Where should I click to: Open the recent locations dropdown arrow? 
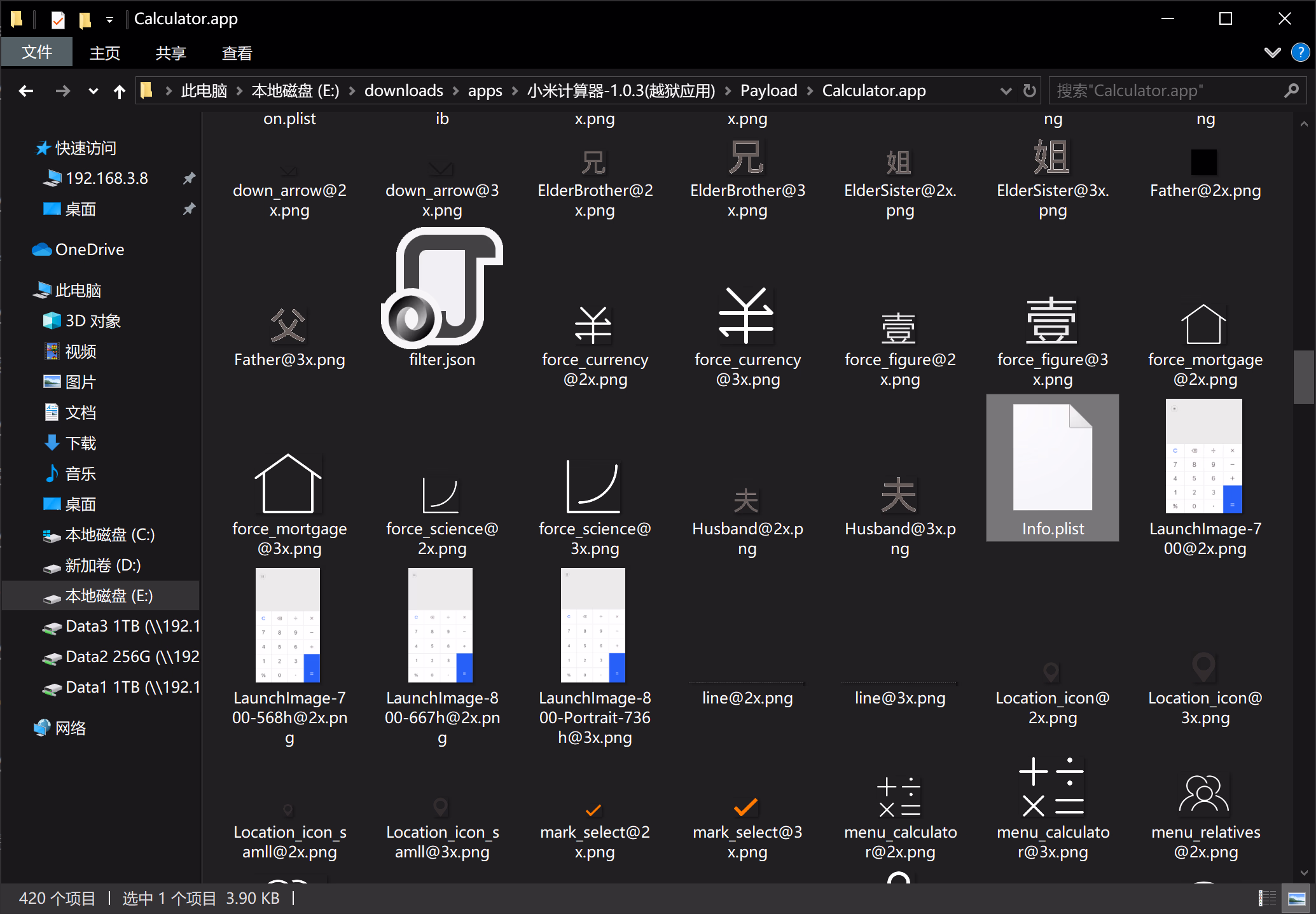tap(94, 91)
